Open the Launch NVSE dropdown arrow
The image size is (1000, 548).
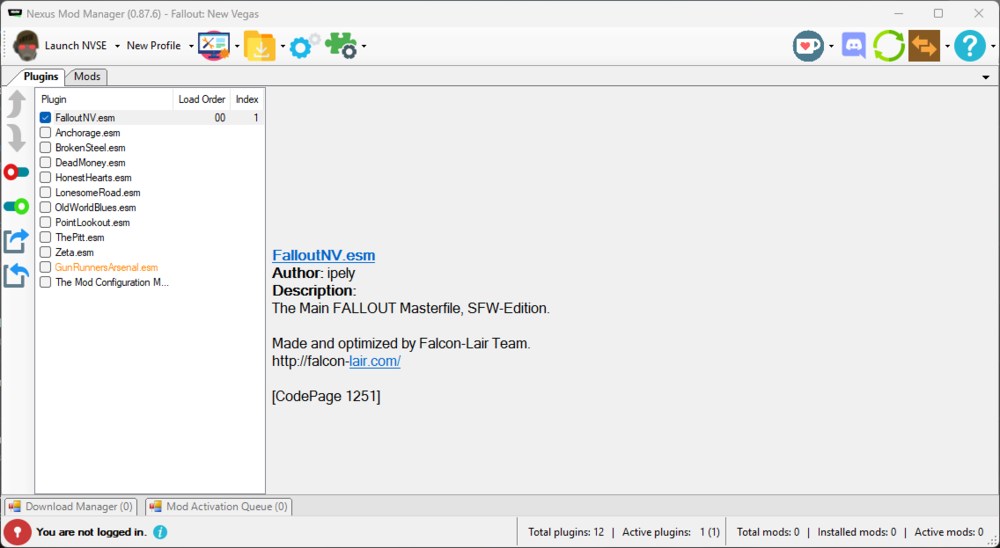(x=117, y=46)
